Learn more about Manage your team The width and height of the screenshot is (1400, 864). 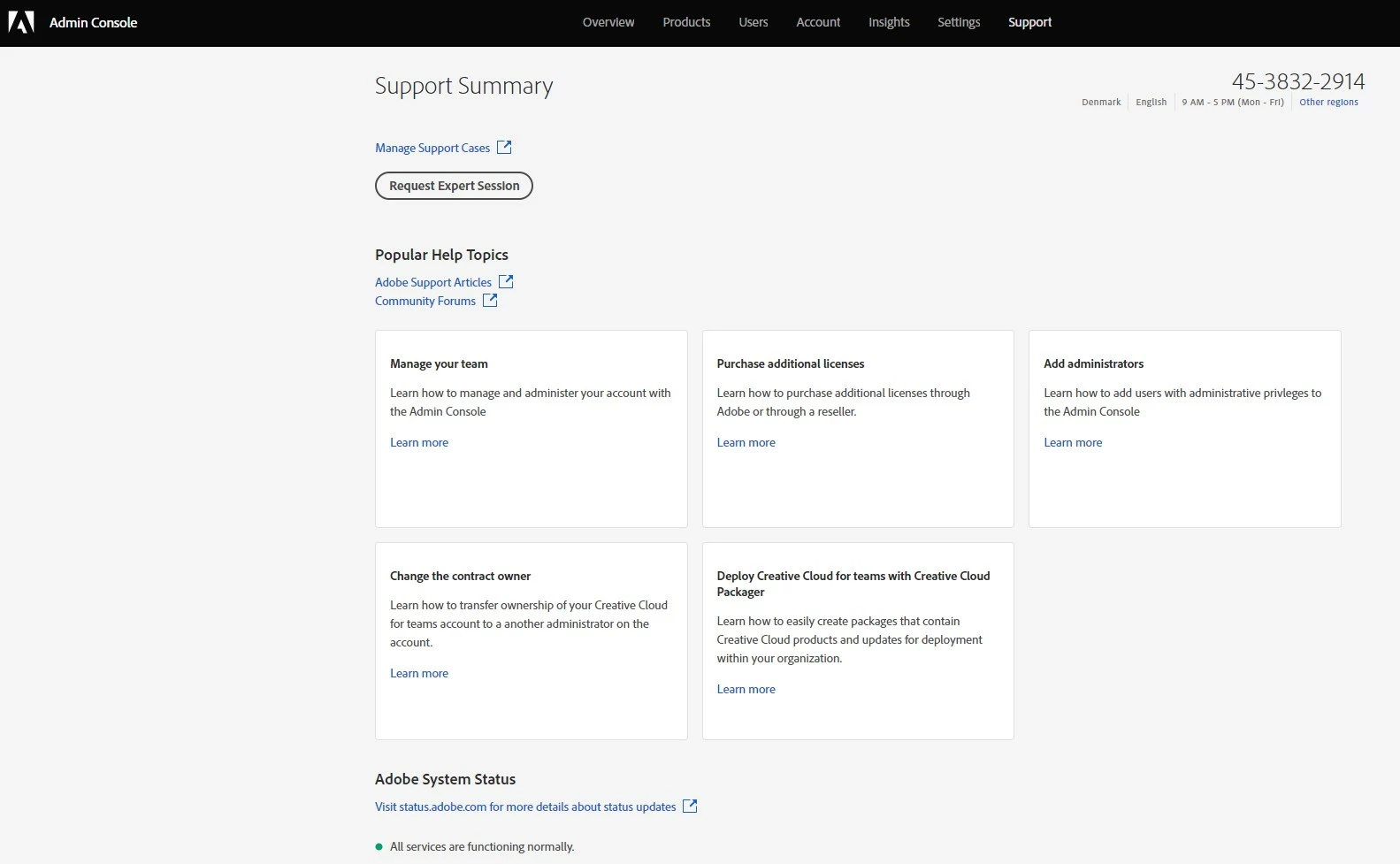pyautogui.click(x=419, y=442)
